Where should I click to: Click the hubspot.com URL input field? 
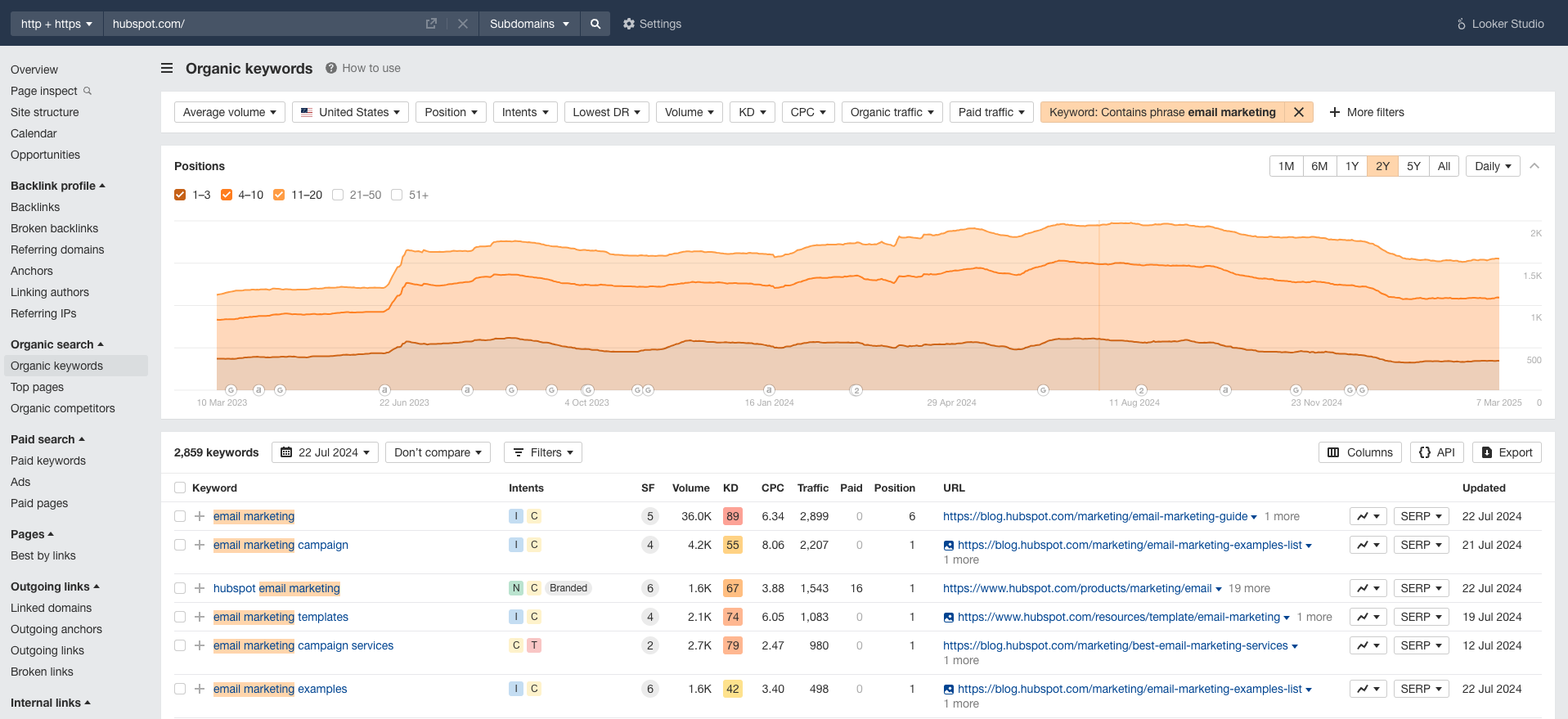tap(262, 24)
